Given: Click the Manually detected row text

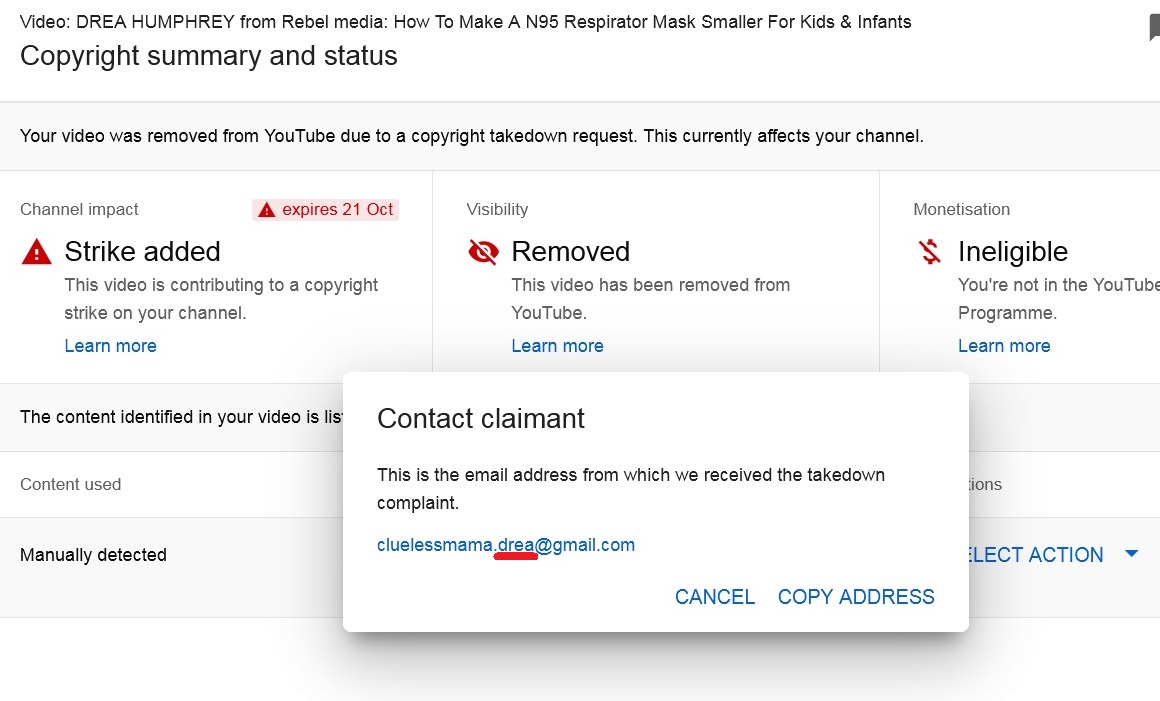Looking at the screenshot, I should pos(93,555).
